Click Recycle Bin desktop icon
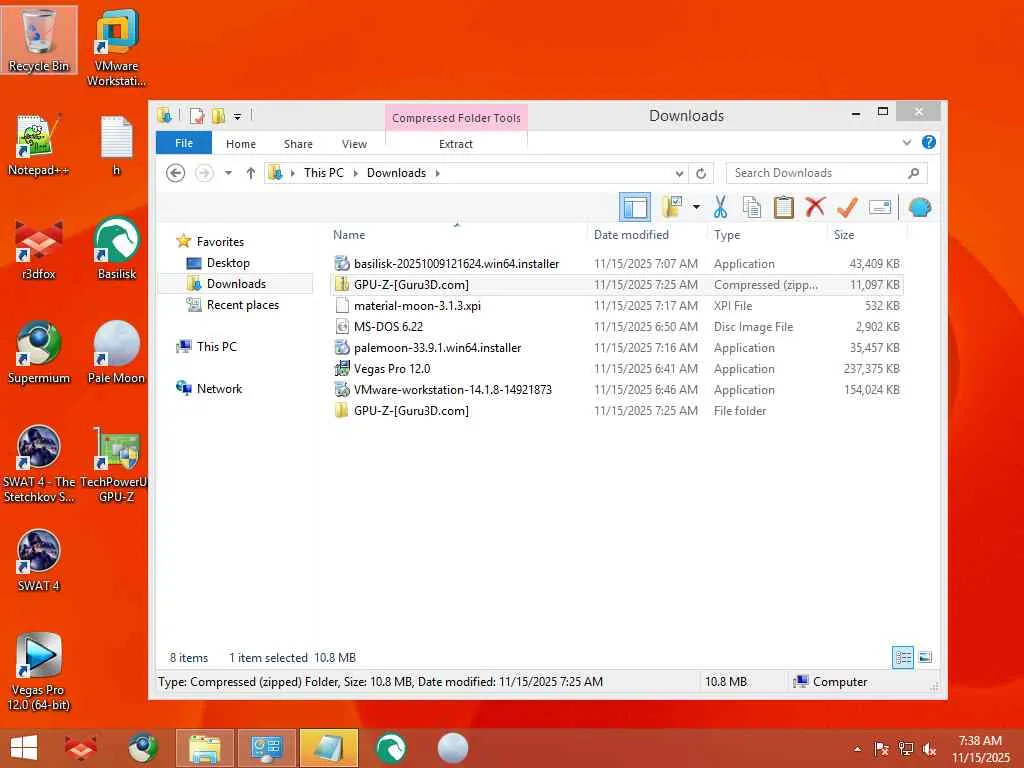The height and width of the screenshot is (768, 1024). (39, 40)
